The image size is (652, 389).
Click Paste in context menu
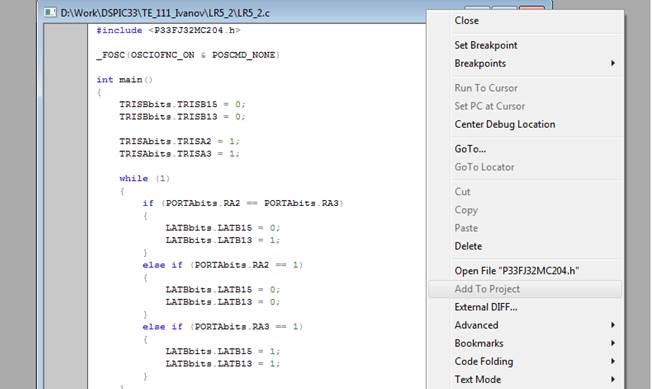[x=466, y=228]
